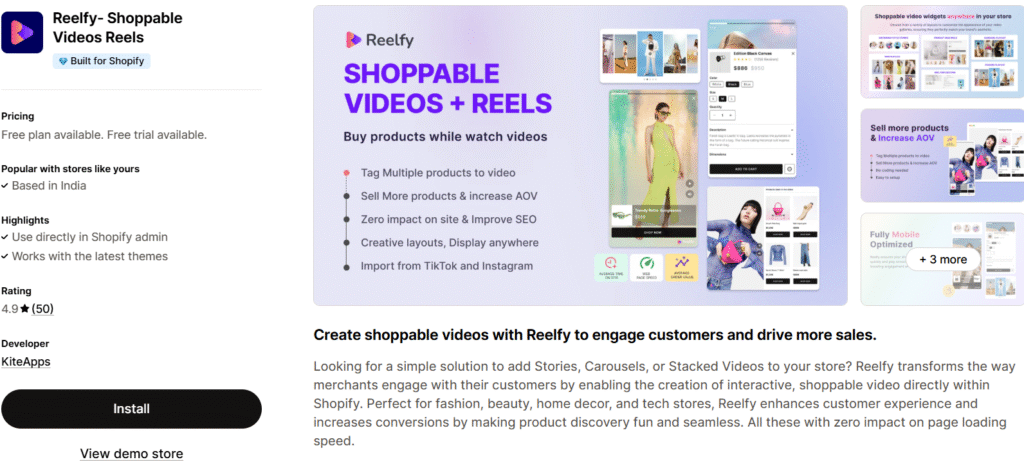Click the Reelfy logo in the banner image
The image size is (1024, 462).
379,40
